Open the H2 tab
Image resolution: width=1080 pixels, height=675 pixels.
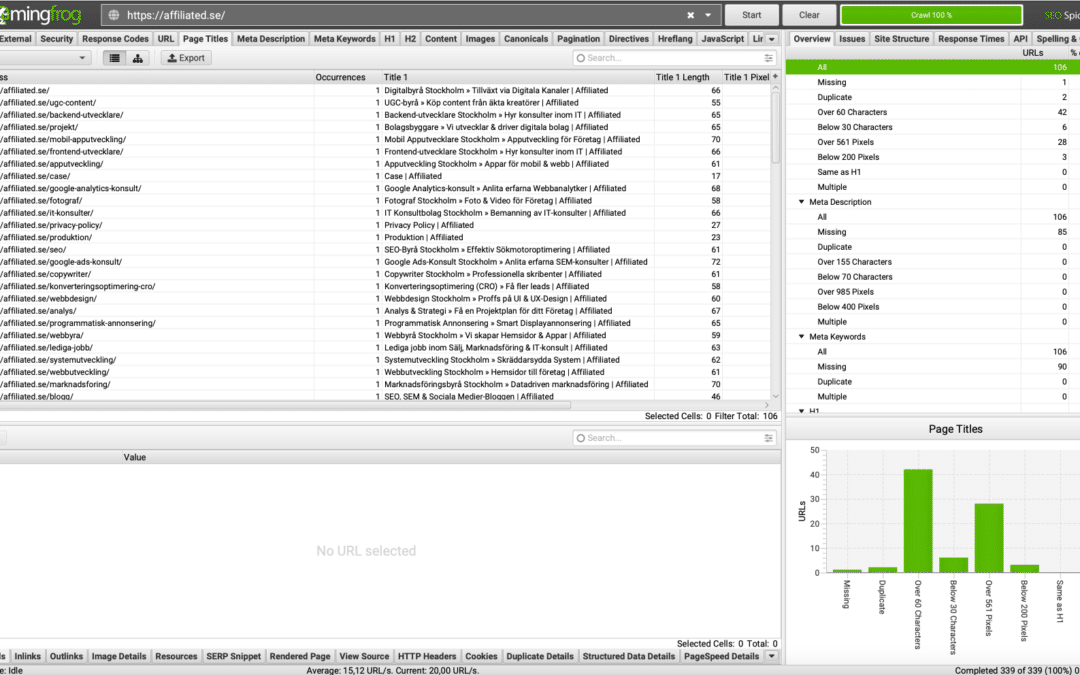[x=411, y=39]
